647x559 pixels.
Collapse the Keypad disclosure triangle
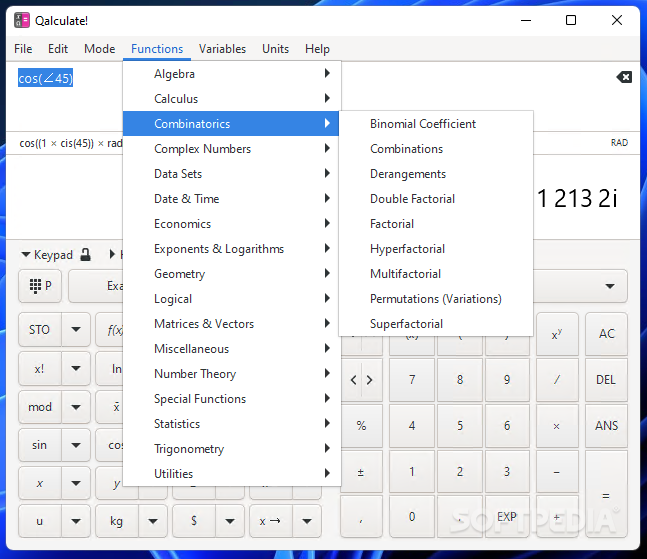26,255
